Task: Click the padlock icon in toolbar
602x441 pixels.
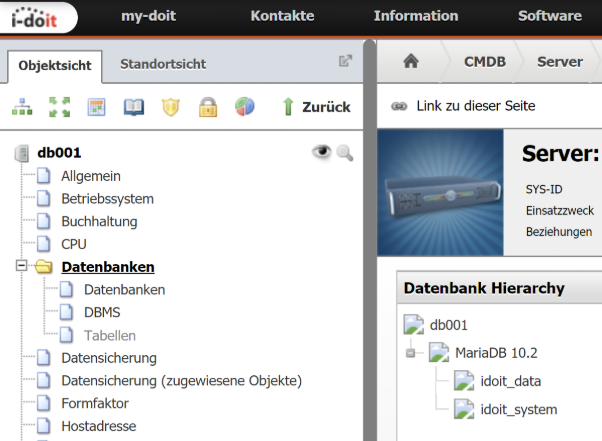Action: [x=207, y=106]
